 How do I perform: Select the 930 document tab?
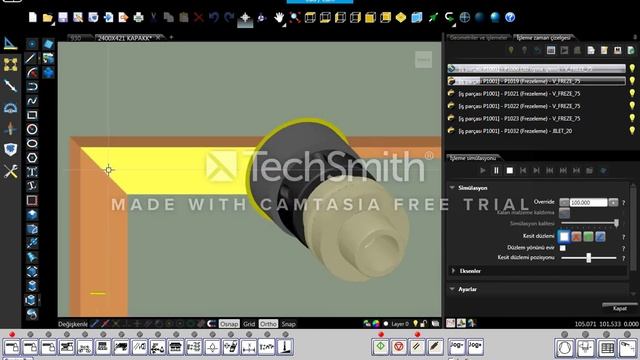76,38
